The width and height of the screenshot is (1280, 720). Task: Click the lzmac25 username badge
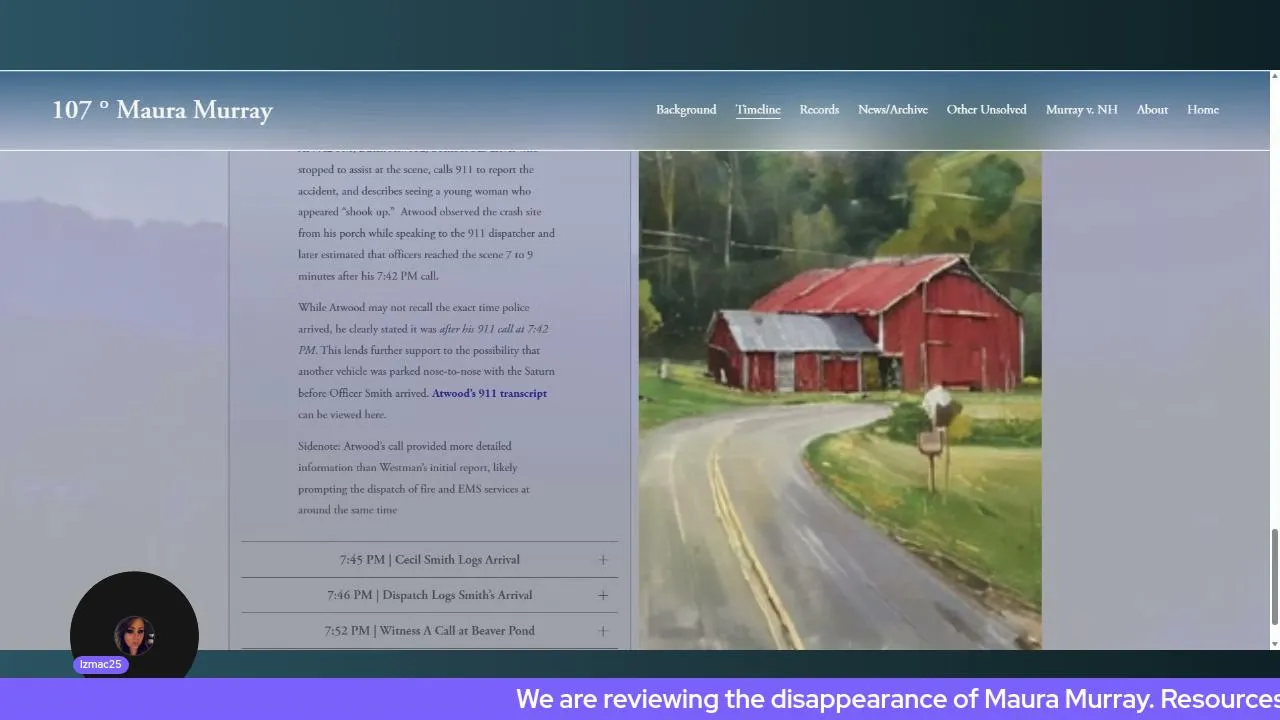click(100, 665)
